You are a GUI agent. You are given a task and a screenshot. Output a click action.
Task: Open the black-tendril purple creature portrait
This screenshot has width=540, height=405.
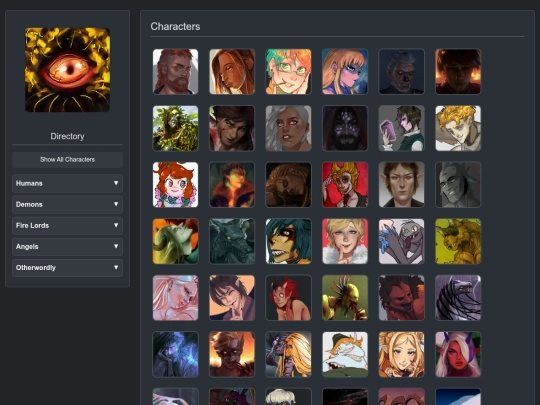point(458,298)
